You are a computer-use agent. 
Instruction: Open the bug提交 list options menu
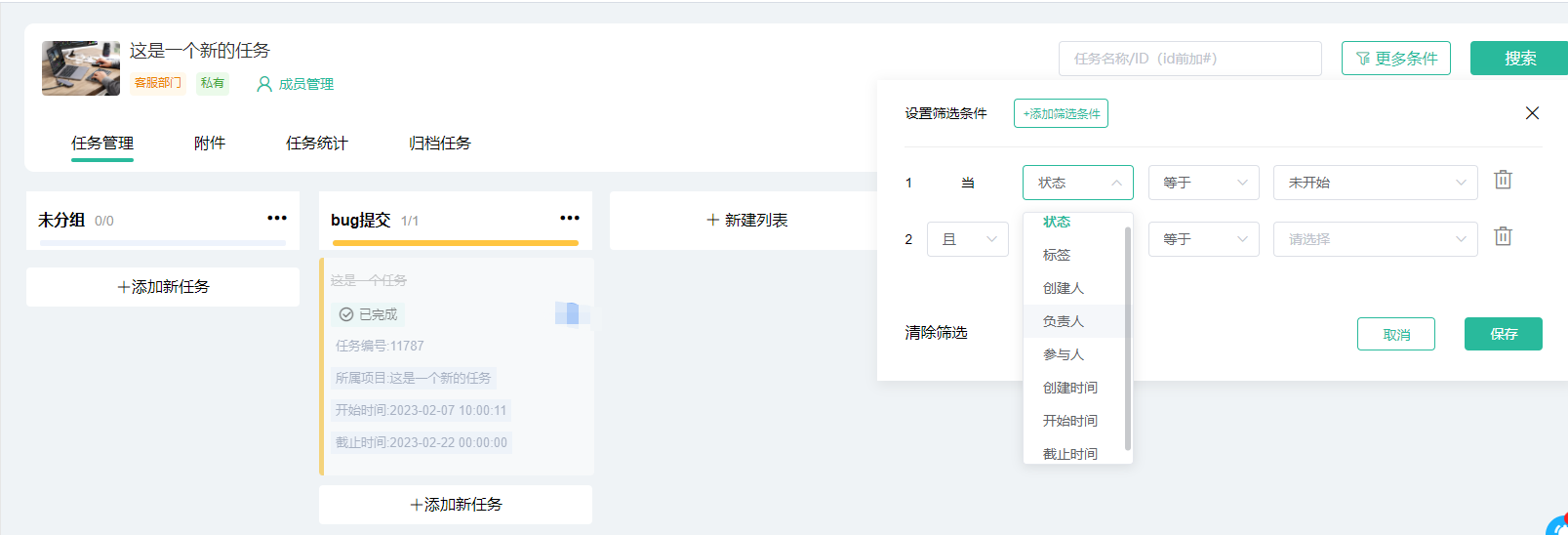pos(570,219)
